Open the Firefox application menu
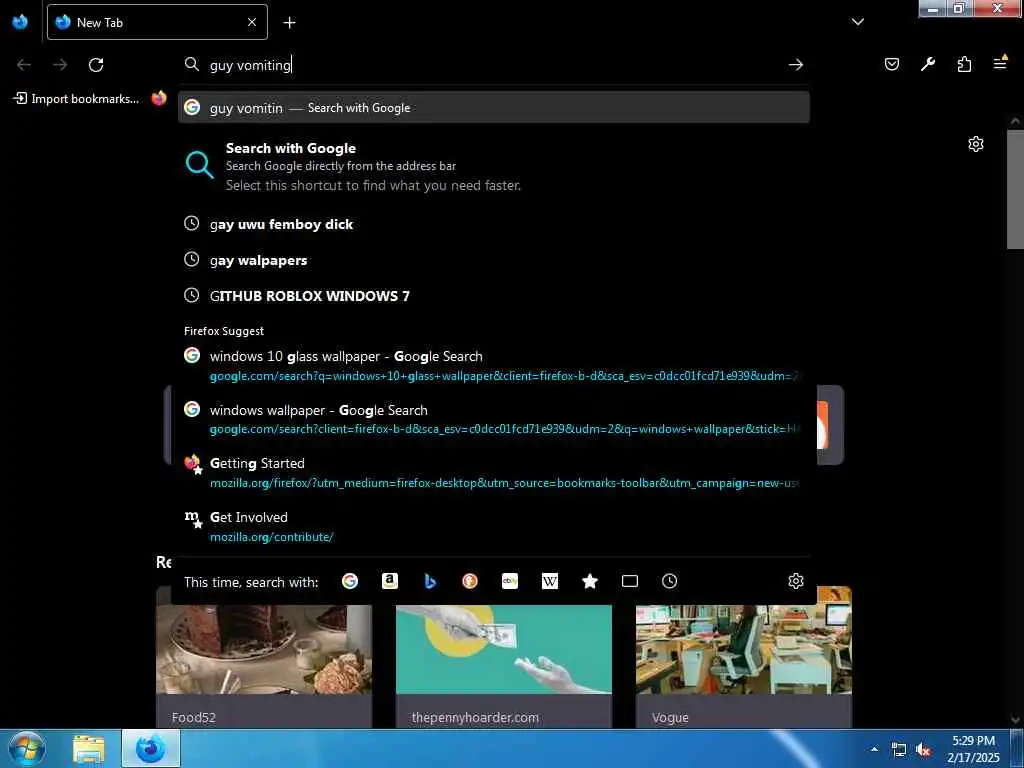 click(1000, 63)
